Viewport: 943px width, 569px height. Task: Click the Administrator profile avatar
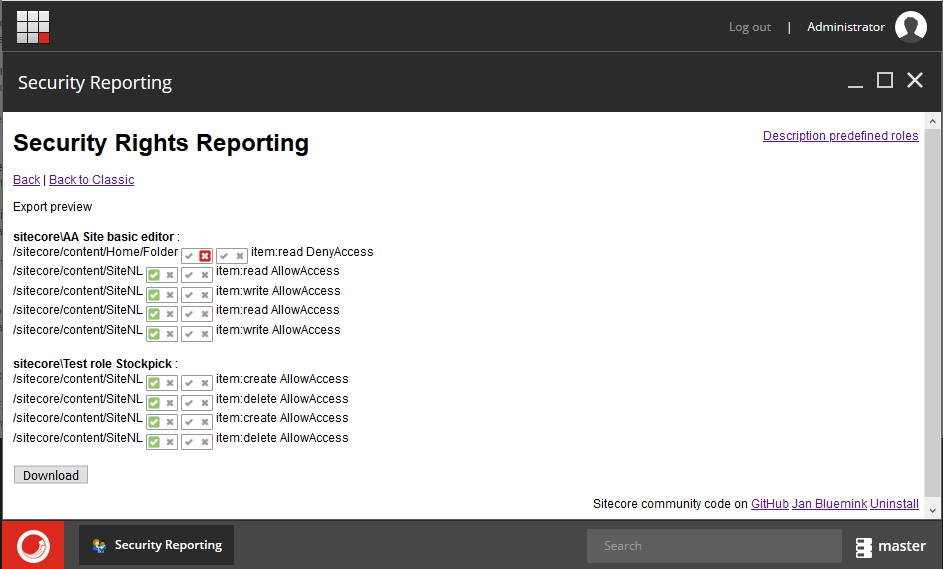tap(911, 27)
